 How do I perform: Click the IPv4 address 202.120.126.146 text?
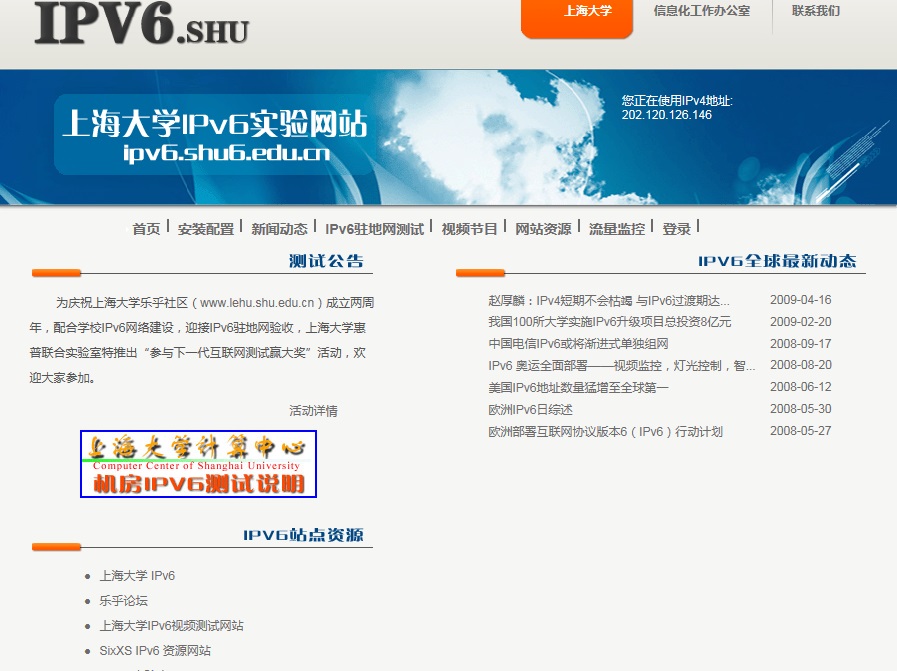(x=667, y=115)
